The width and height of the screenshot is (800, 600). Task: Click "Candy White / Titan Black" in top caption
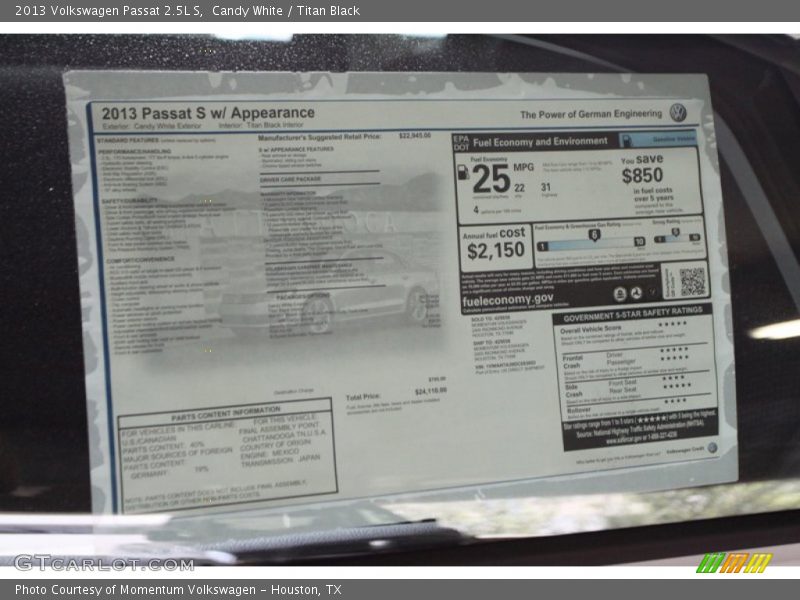(286, 10)
